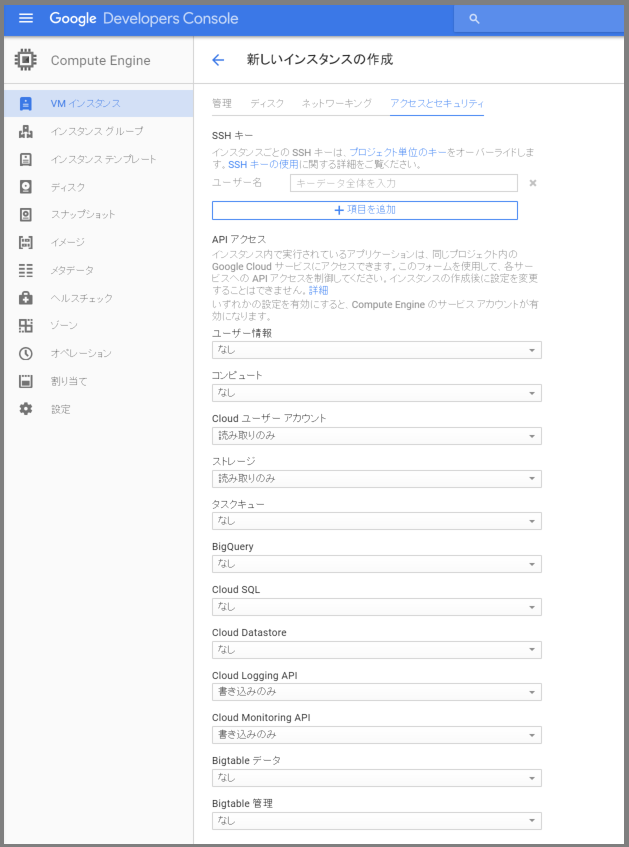The image size is (629, 847).
Task: Click the ヘルスチェック sidebar icon
Action: [x=25, y=298]
